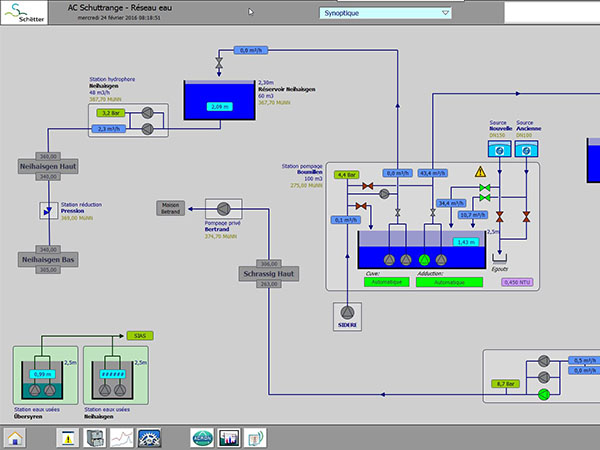Click the green running pump in the Boumillen tank
Image resolution: width=600 pixels, height=450 pixels.
(x=424, y=260)
